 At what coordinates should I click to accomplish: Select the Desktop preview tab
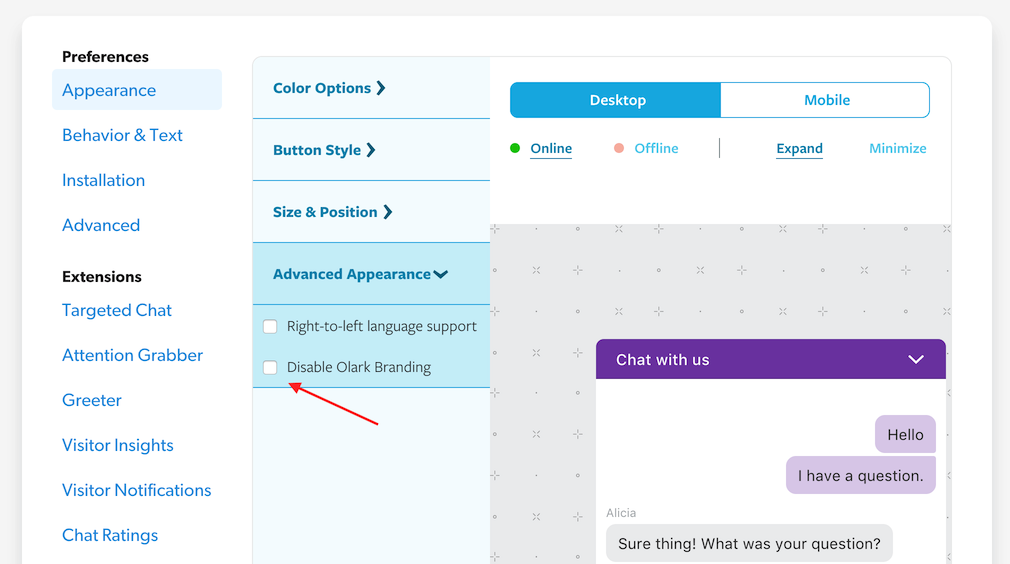click(x=617, y=100)
